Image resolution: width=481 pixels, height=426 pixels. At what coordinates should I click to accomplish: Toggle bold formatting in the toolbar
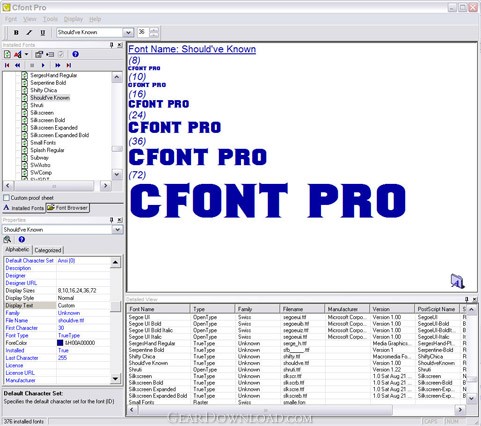pos(16,33)
